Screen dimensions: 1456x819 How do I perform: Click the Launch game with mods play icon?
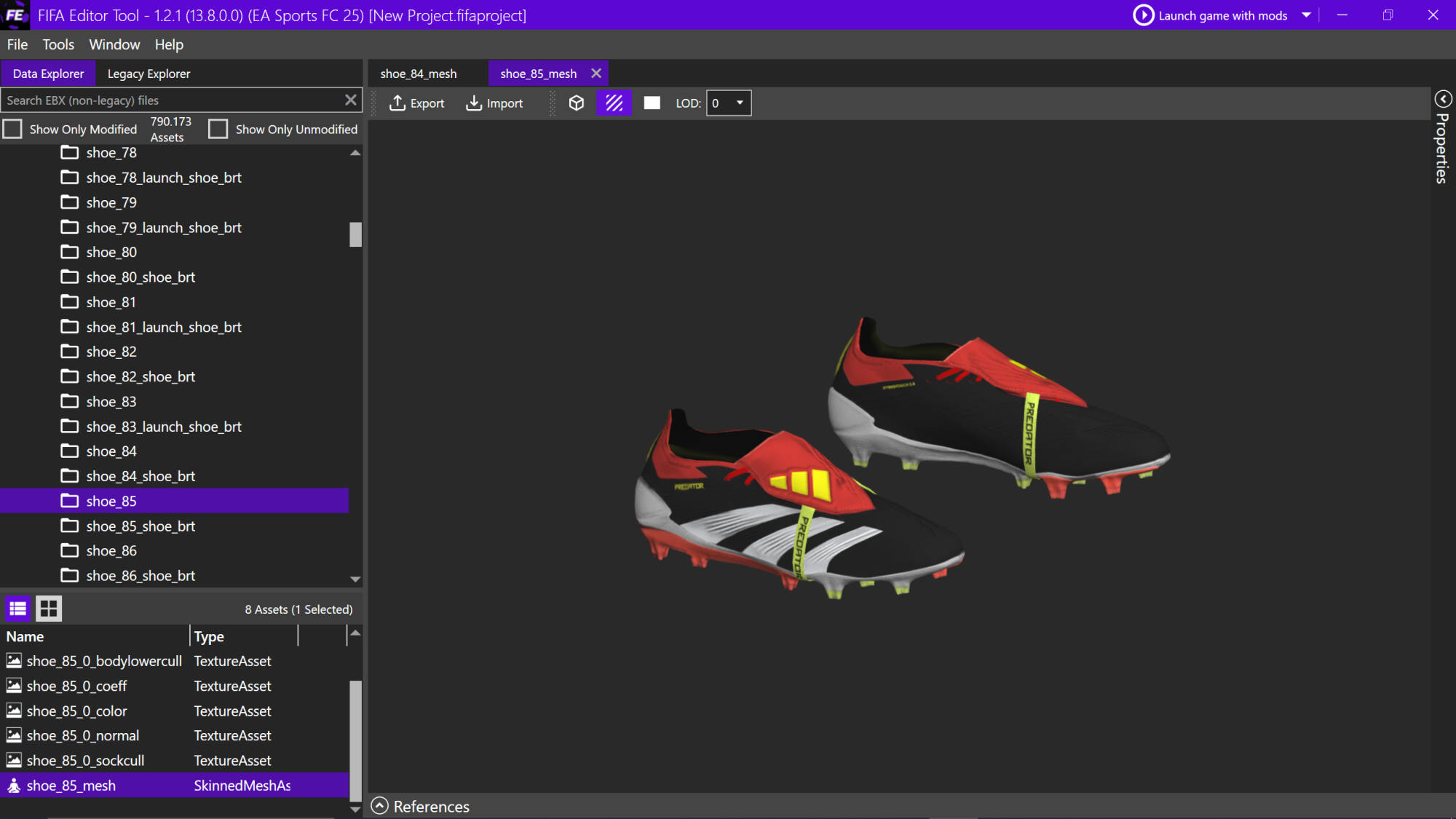(x=1143, y=15)
